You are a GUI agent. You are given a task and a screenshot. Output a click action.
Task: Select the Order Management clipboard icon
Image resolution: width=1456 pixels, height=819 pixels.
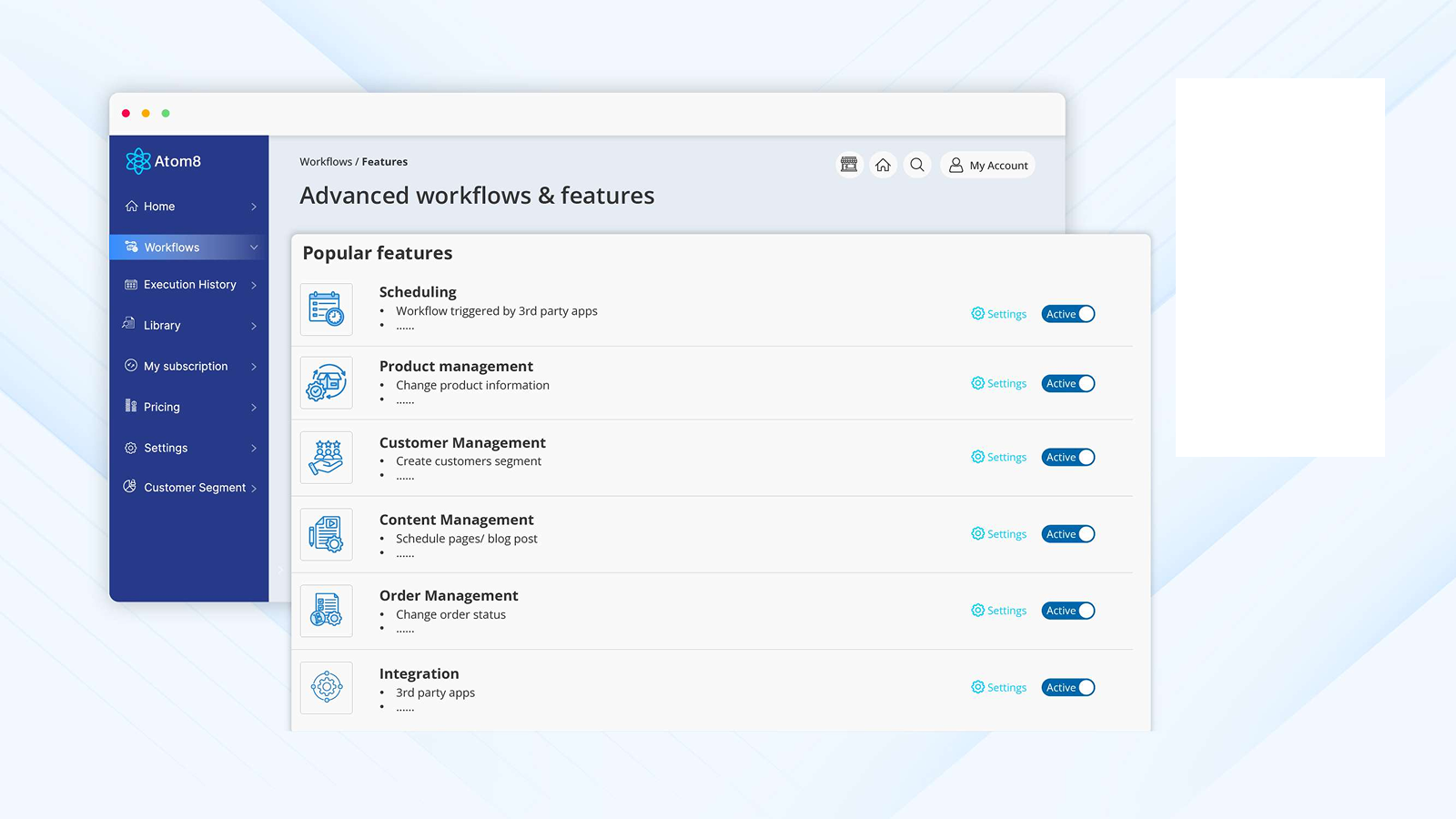326,611
